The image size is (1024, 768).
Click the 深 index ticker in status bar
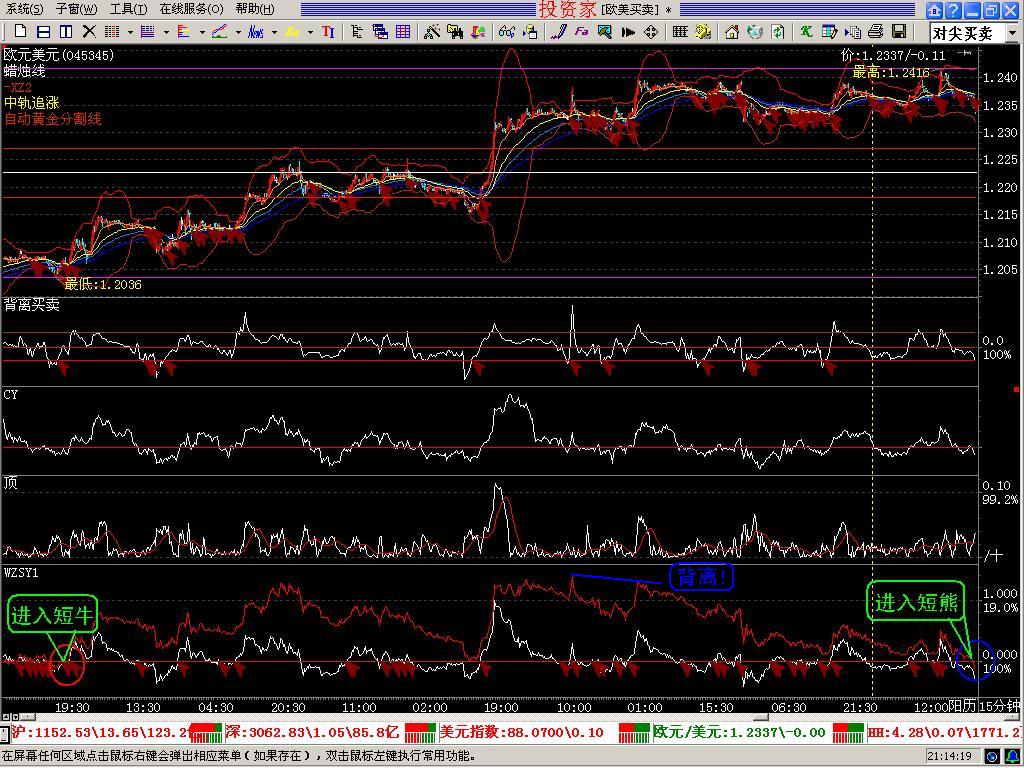point(312,732)
